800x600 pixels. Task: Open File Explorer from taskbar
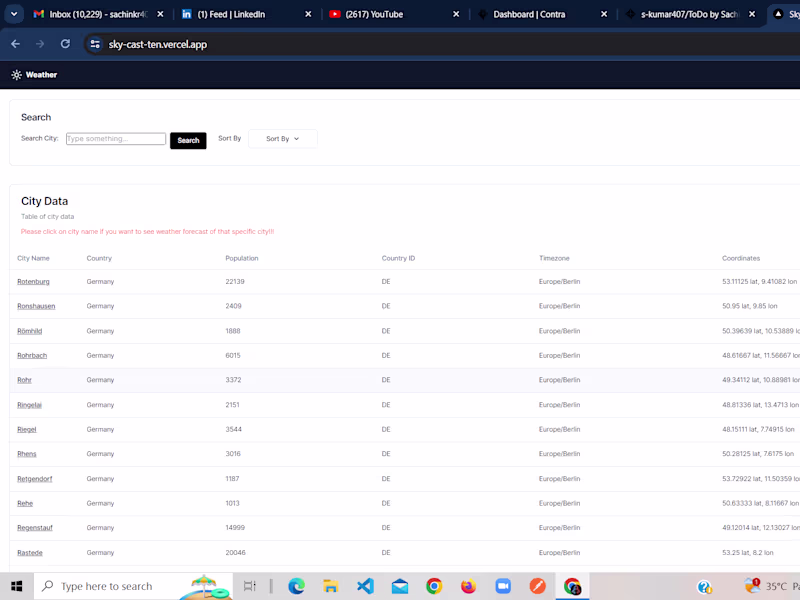[x=331, y=586]
